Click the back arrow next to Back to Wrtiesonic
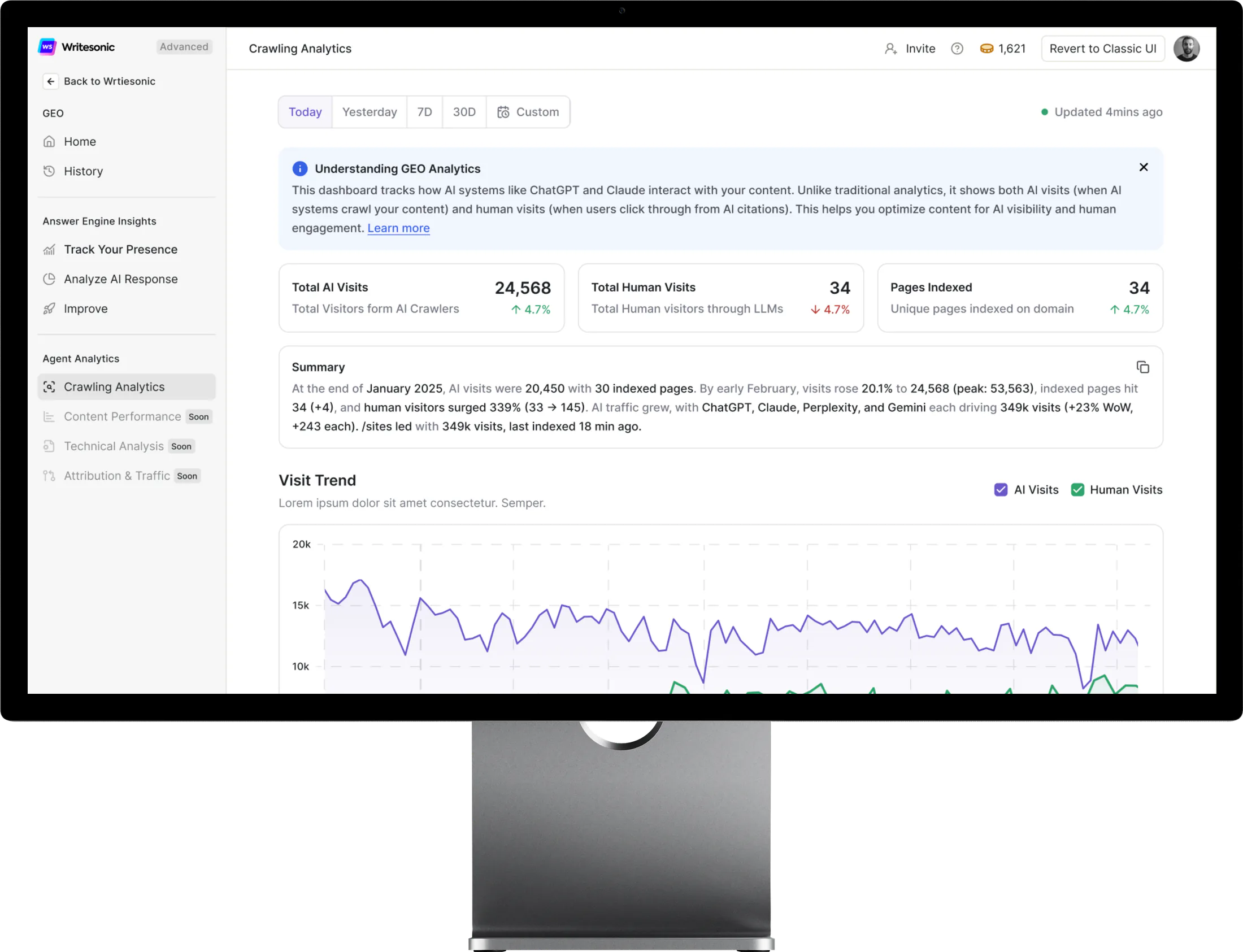This screenshot has width=1243, height=952. pyautogui.click(x=50, y=81)
